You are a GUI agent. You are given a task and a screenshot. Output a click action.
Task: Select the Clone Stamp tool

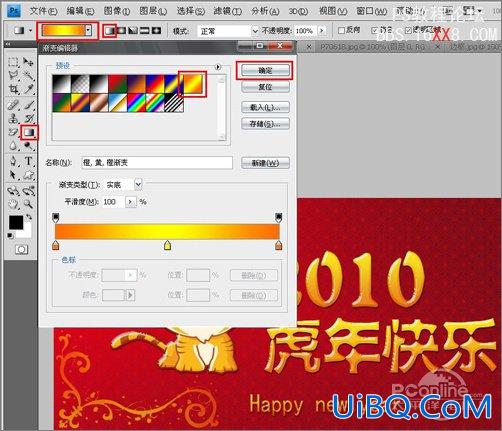13,119
